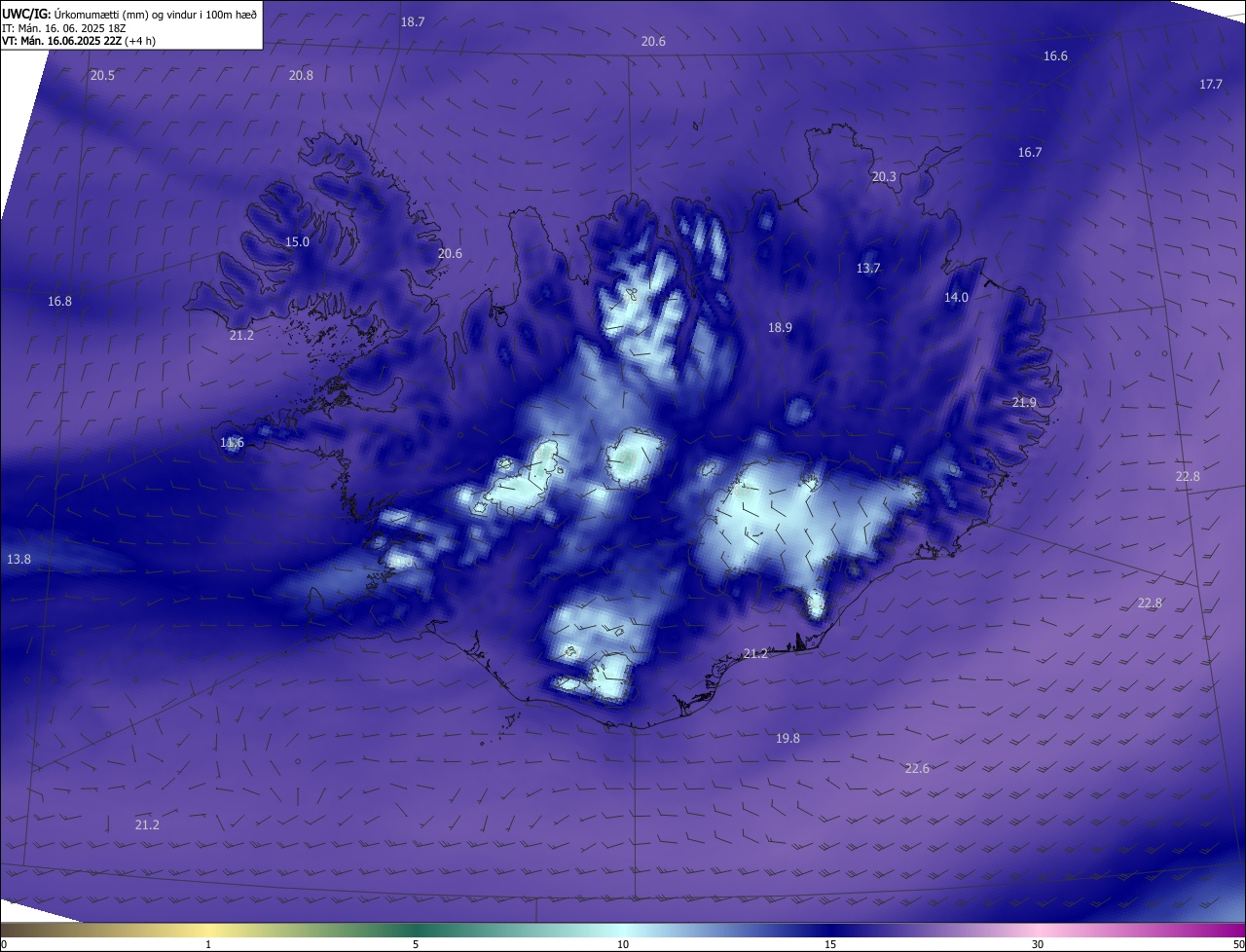Click the '1' tick label on colour scale

[208, 944]
